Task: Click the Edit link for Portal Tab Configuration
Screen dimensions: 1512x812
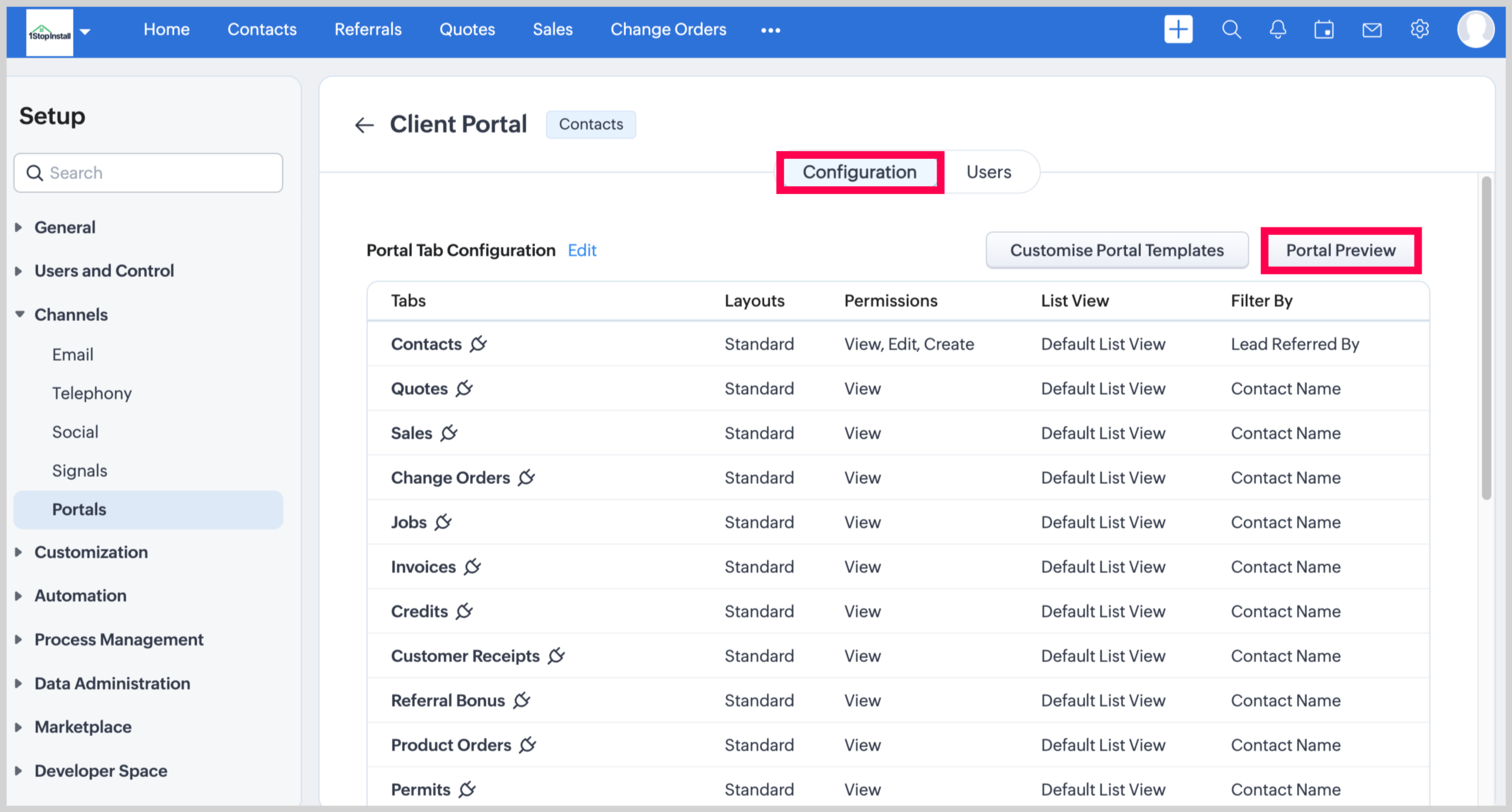Action: (x=581, y=250)
